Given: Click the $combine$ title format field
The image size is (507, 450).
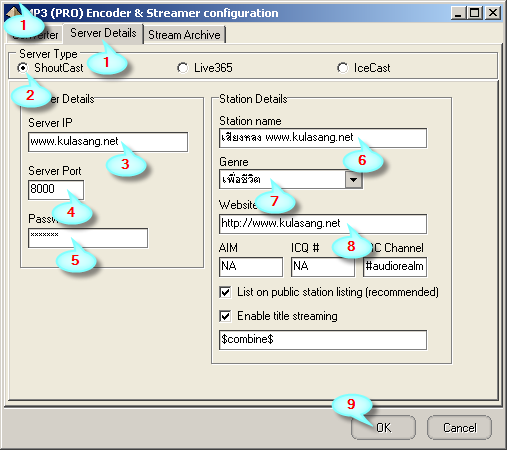Looking at the screenshot, I should [x=323, y=340].
